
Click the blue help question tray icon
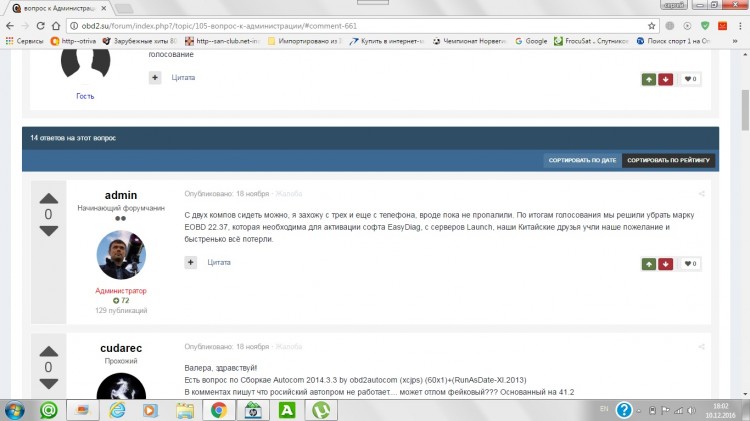click(624, 410)
